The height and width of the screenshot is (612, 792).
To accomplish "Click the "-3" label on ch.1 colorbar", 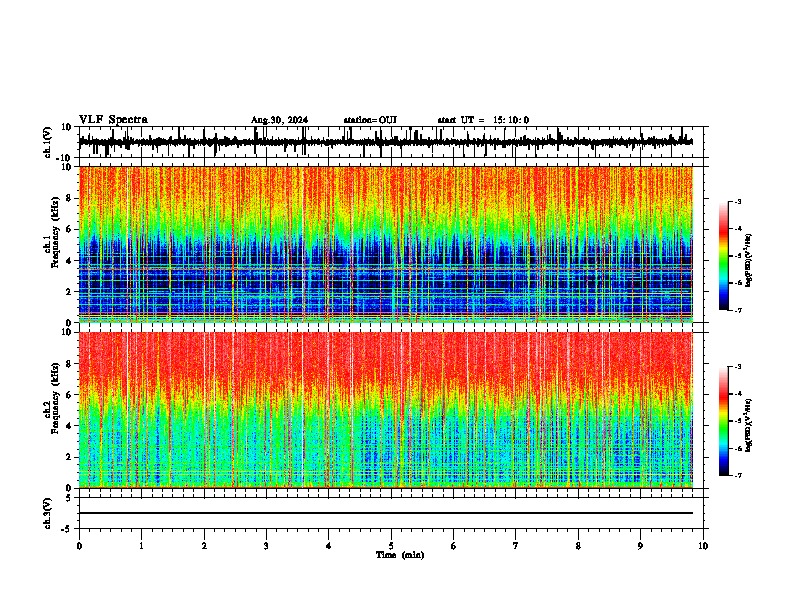I will pos(738,202).
